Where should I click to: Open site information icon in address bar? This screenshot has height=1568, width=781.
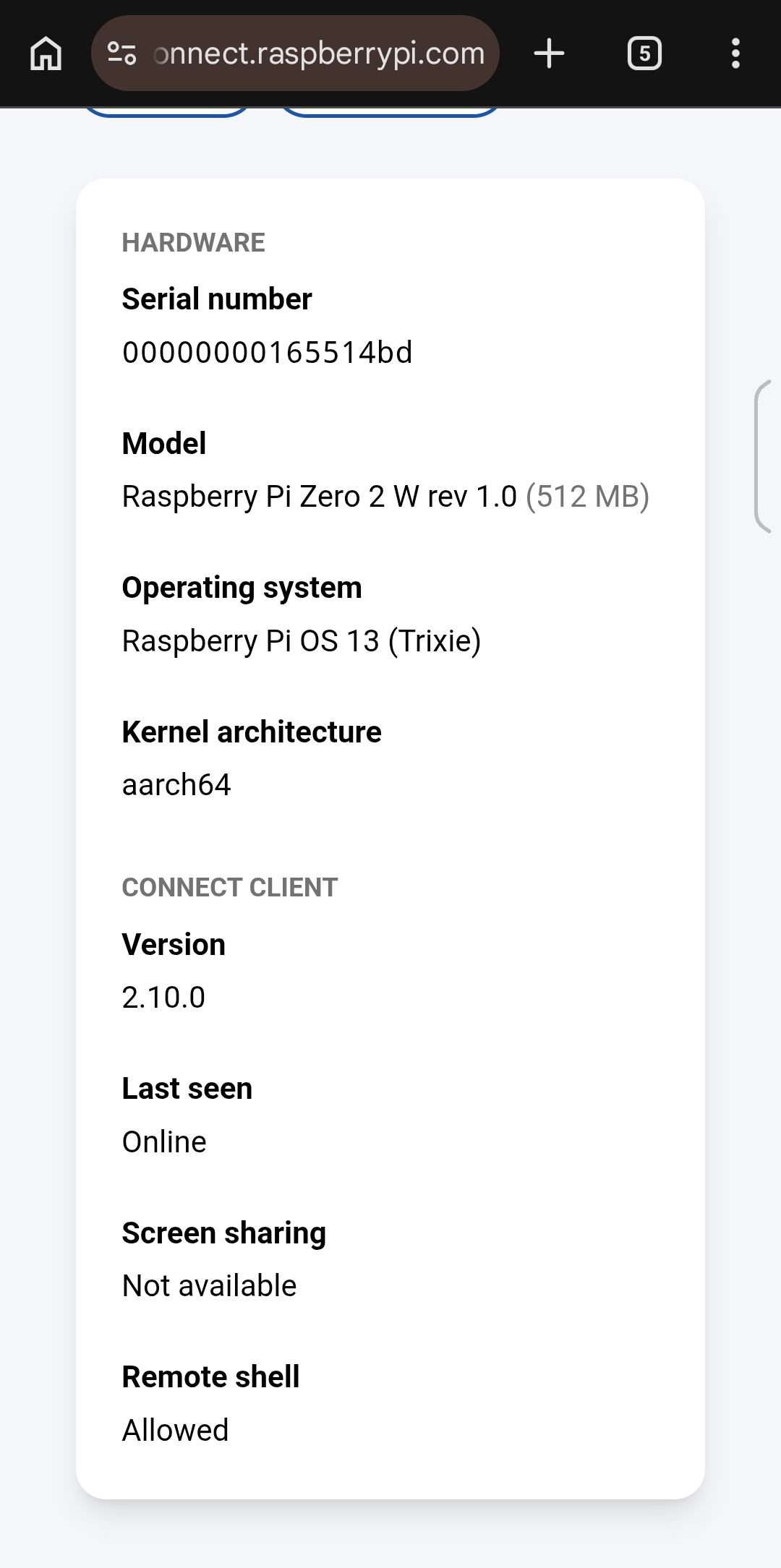tap(121, 53)
